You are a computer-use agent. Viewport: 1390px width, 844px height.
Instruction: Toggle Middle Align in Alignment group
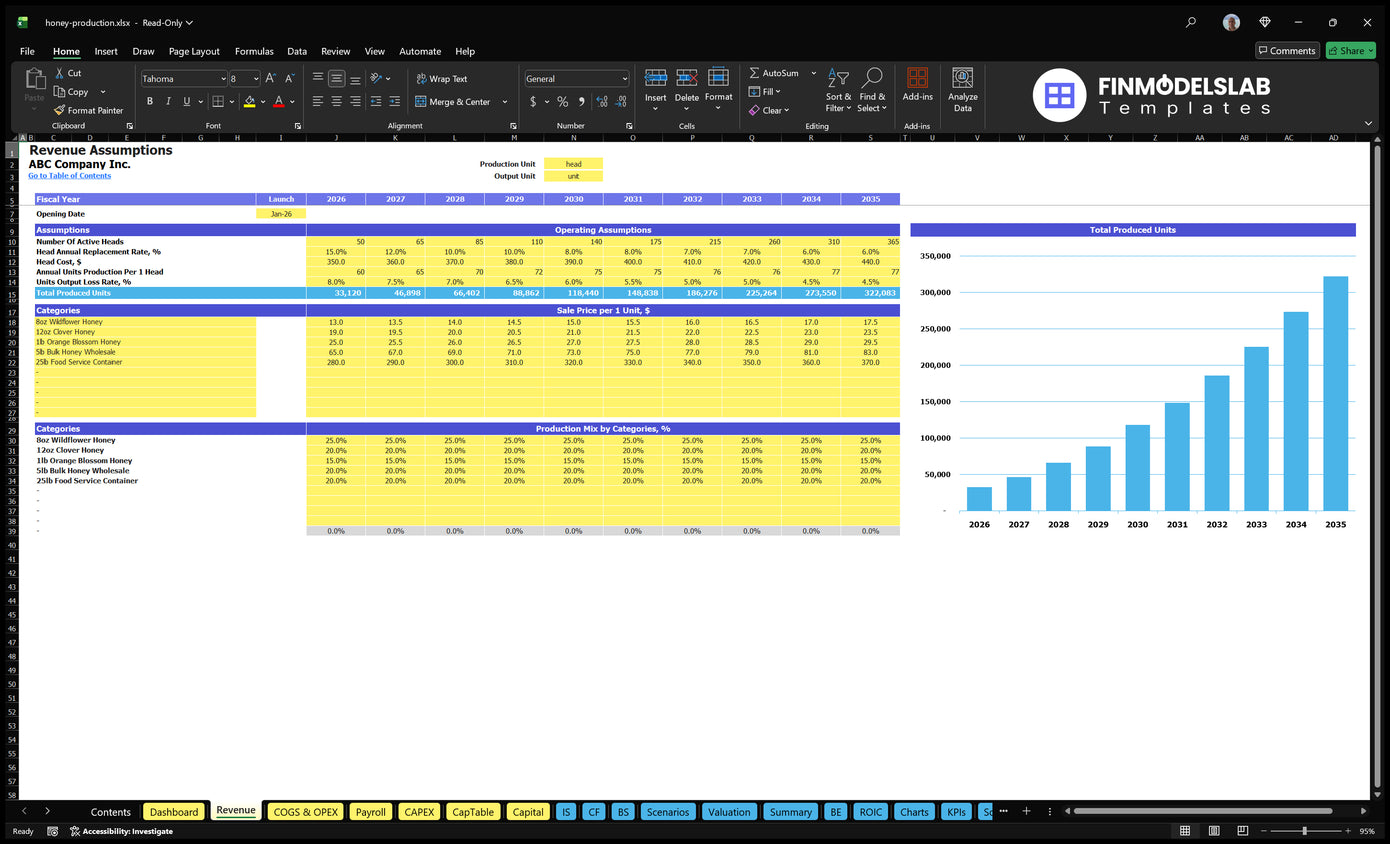[337, 78]
